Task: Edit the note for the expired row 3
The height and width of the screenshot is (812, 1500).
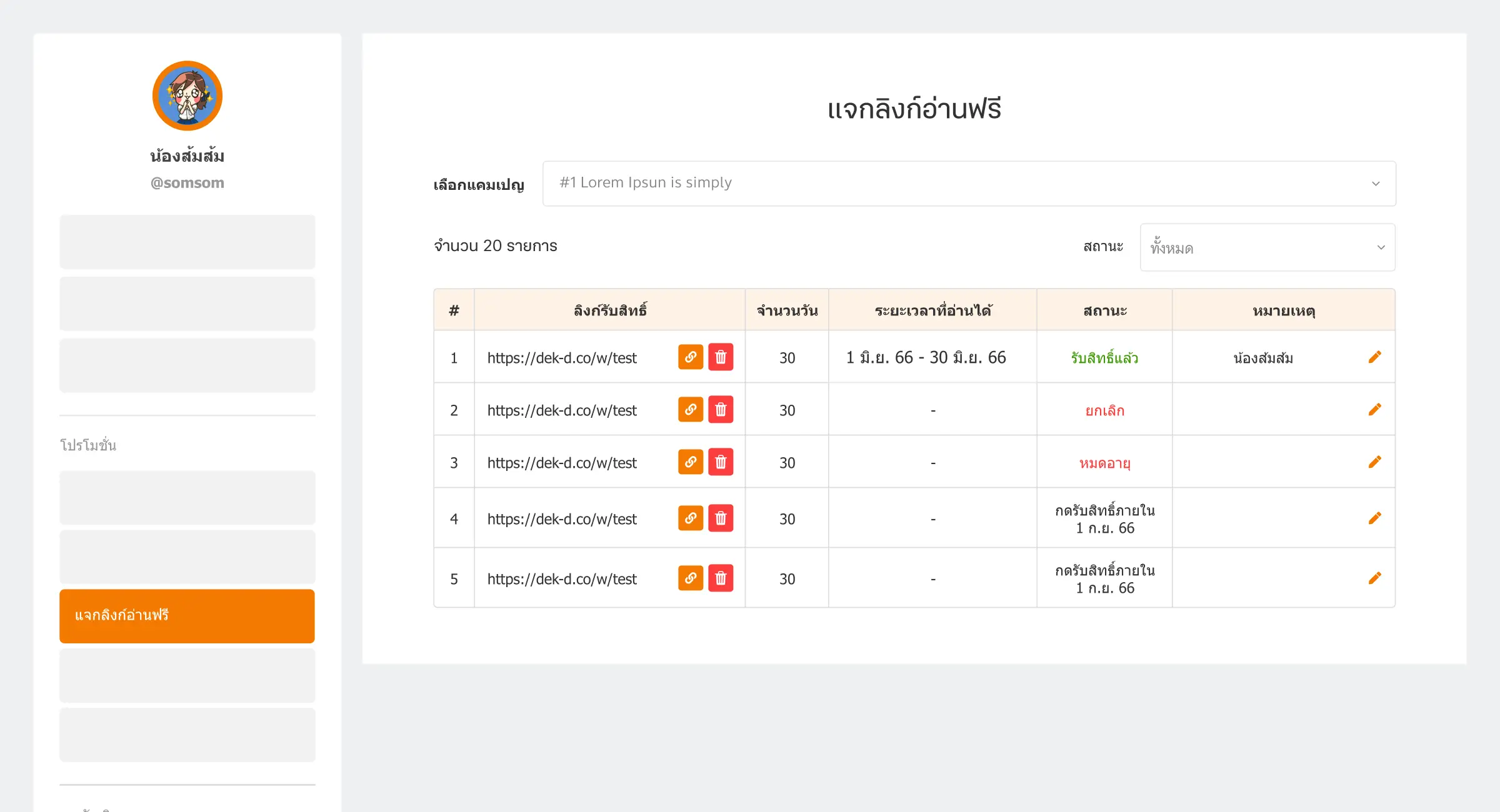Action: click(x=1375, y=462)
